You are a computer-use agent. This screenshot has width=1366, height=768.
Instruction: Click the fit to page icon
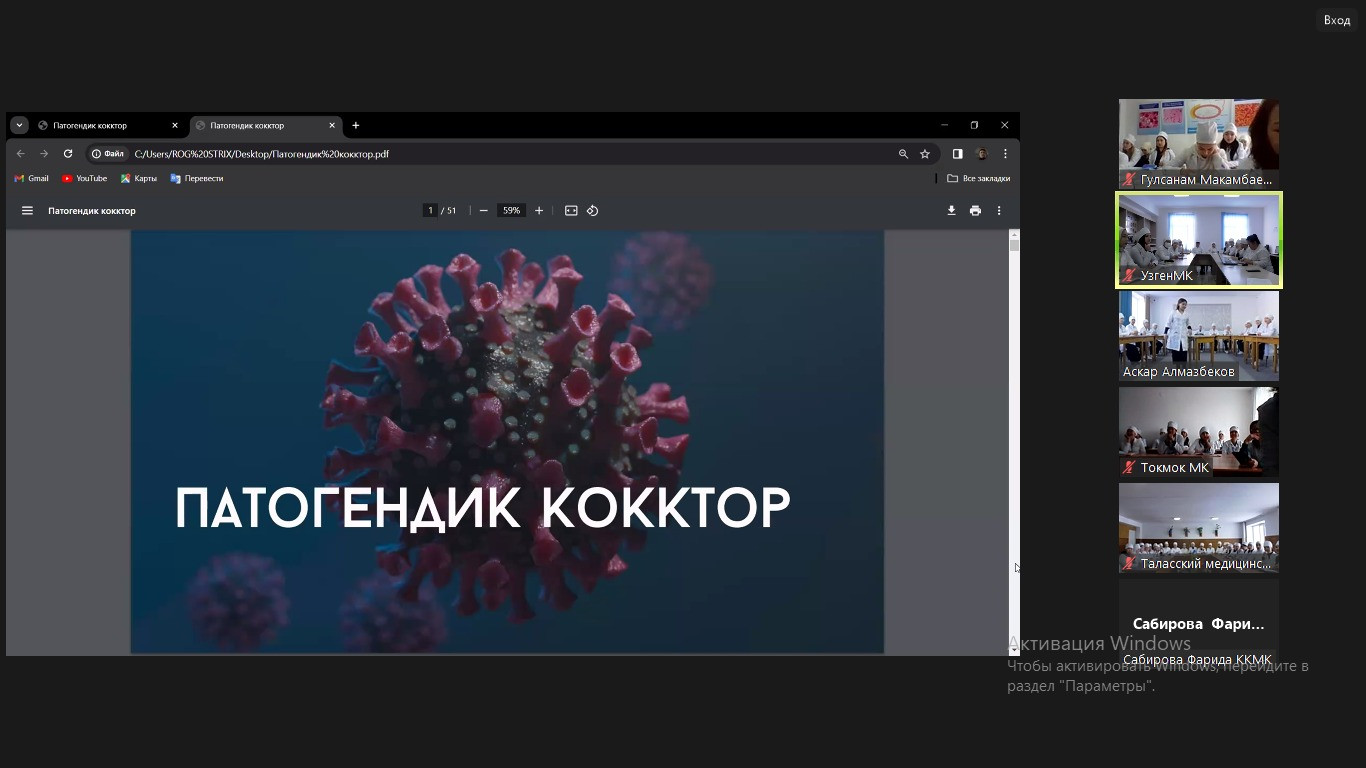[x=571, y=211]
